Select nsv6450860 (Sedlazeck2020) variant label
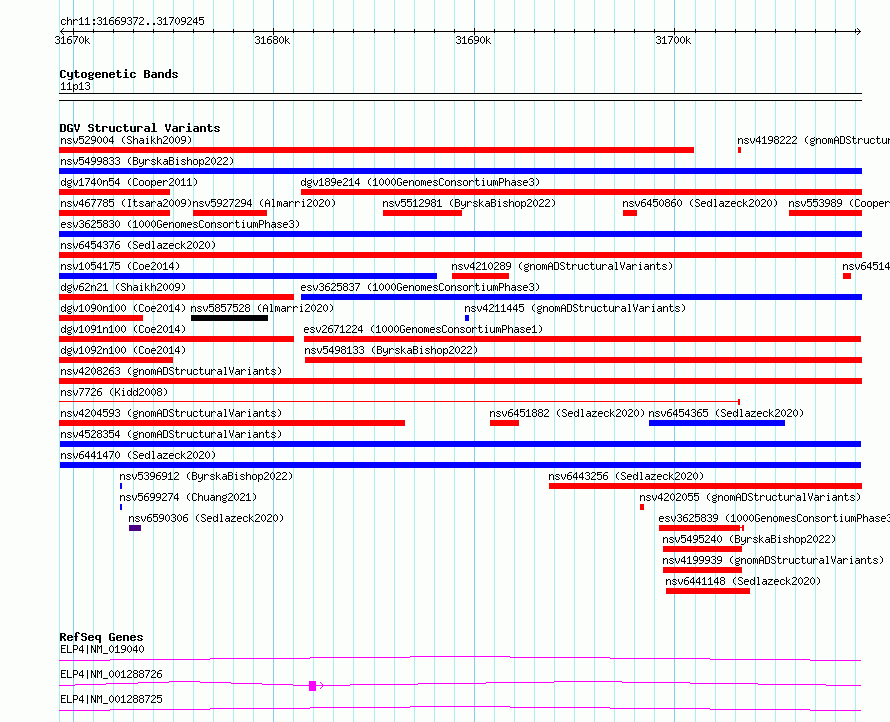Viewport: 890px width, 722px height. tap(700, 203)
